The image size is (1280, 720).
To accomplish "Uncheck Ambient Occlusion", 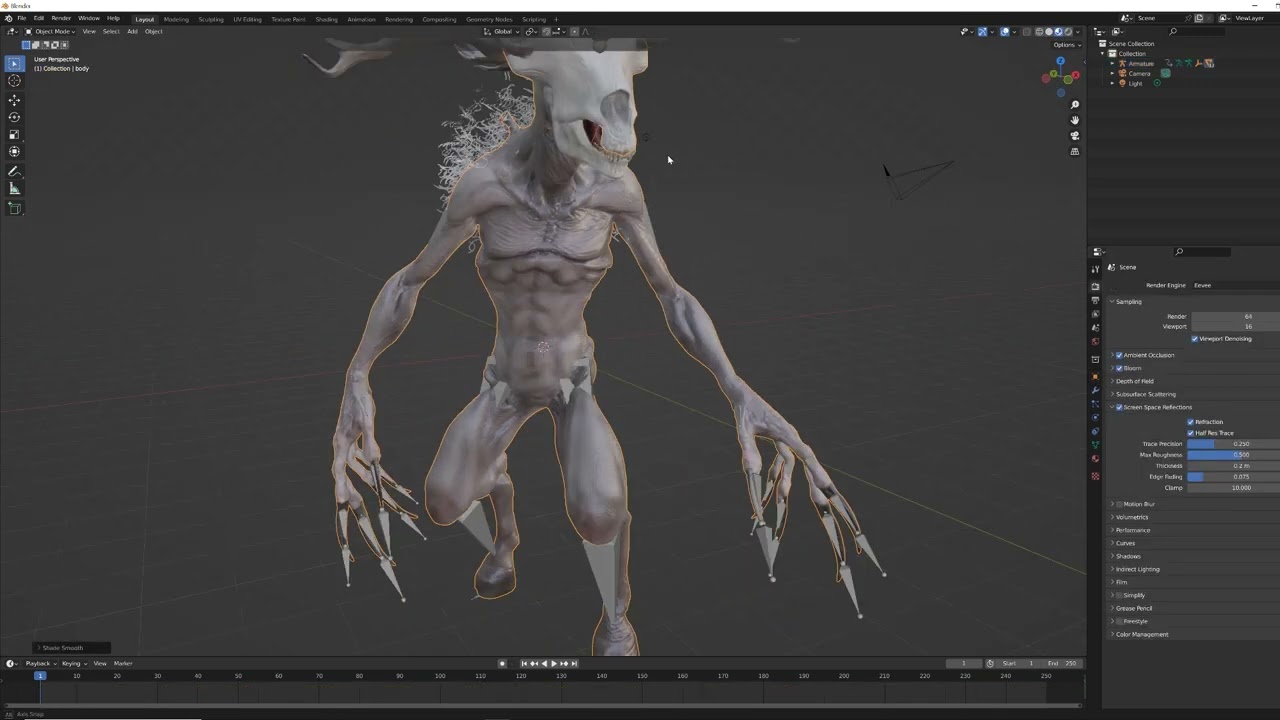I will pos(1119,355).
